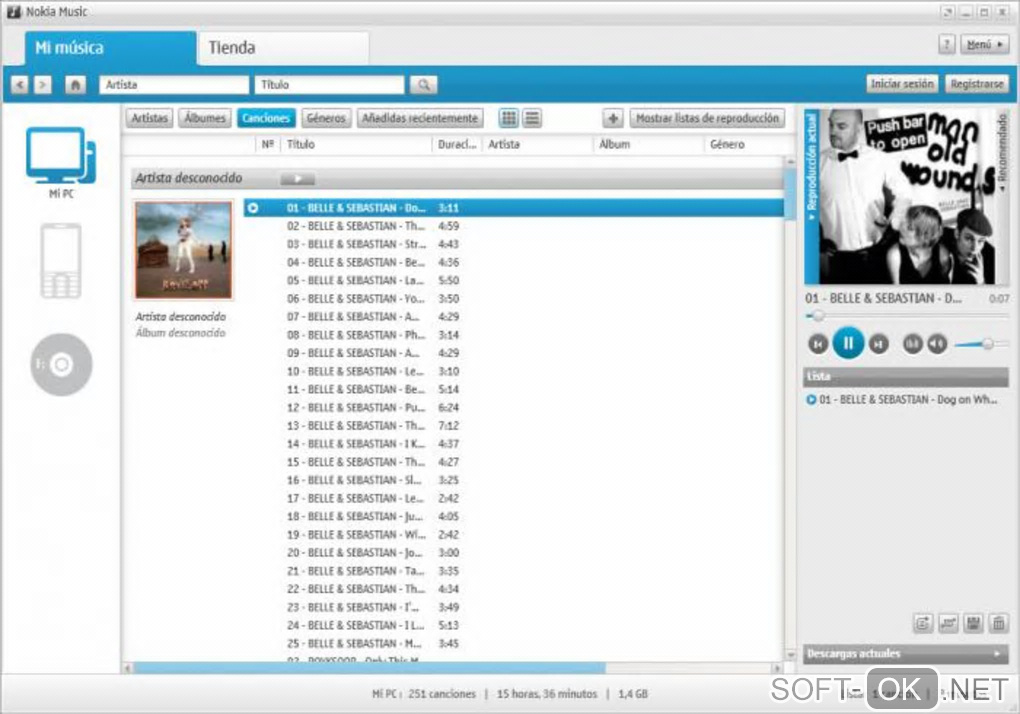
Task: Click the search magnifier button
Action: (423, 85)
